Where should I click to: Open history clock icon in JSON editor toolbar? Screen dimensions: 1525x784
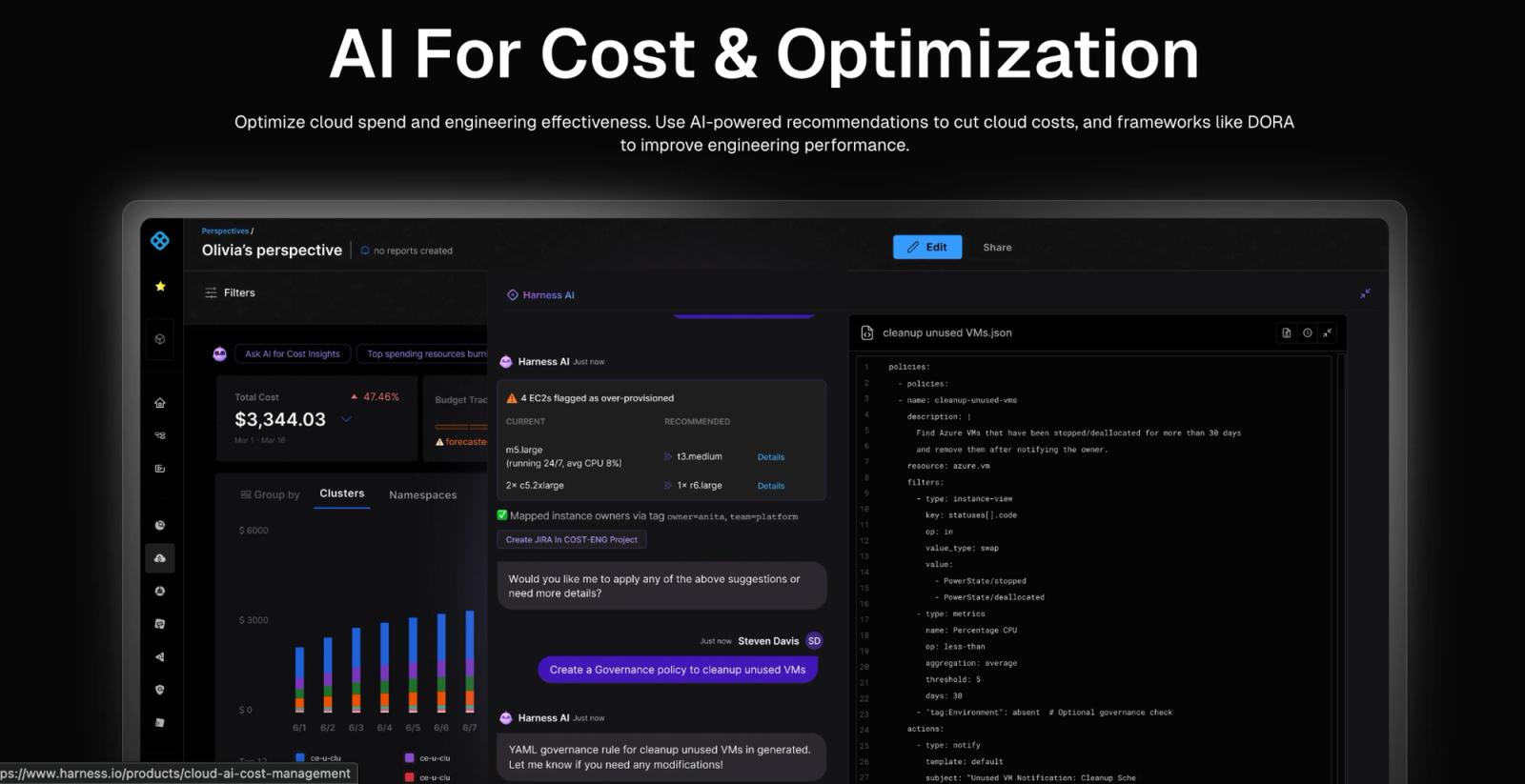(x=1308, y=332)
